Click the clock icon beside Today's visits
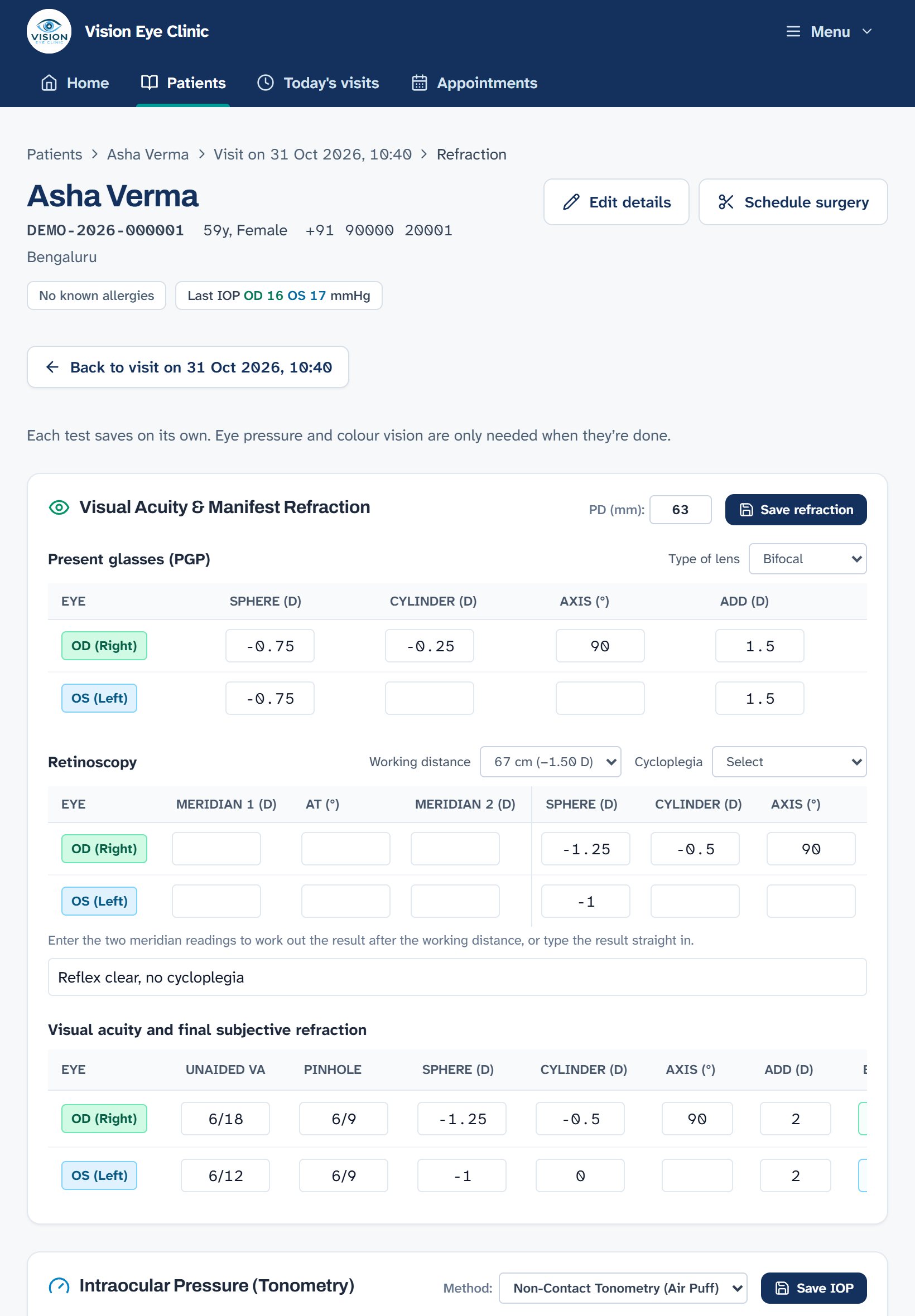915x1316 pixels. pyautogui.click(x=266, y=83)
